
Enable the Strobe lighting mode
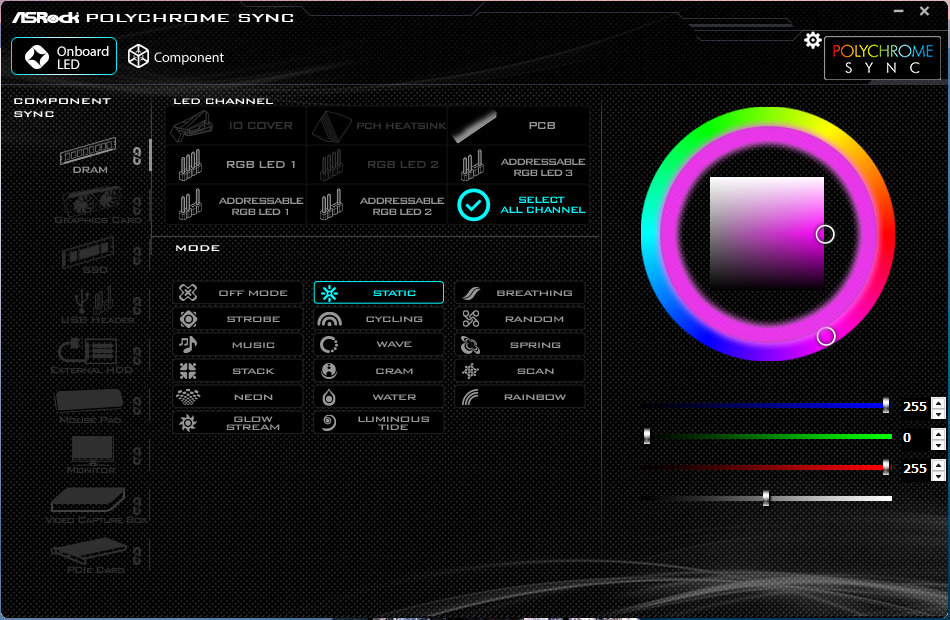coord(238,319)
